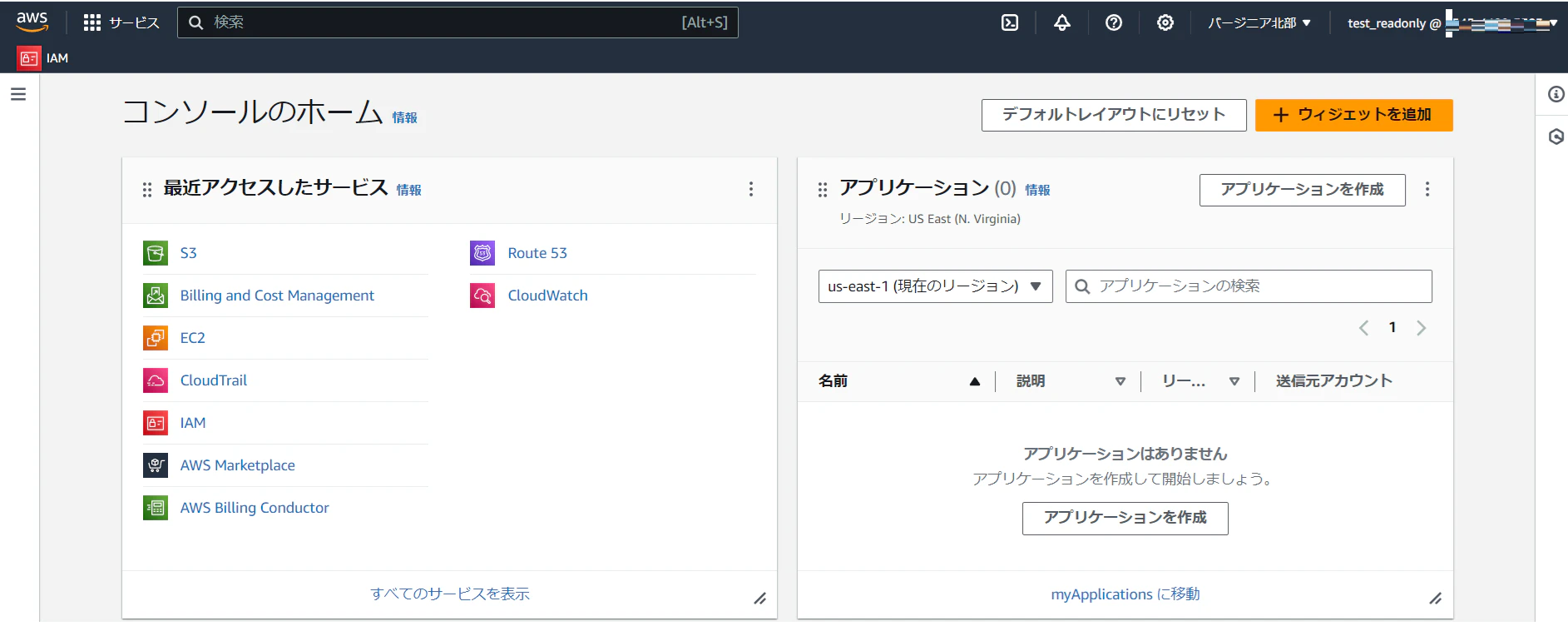Open the settings gear menu
This screenshot has width=1568, height=631.
tap(1165, 22)
